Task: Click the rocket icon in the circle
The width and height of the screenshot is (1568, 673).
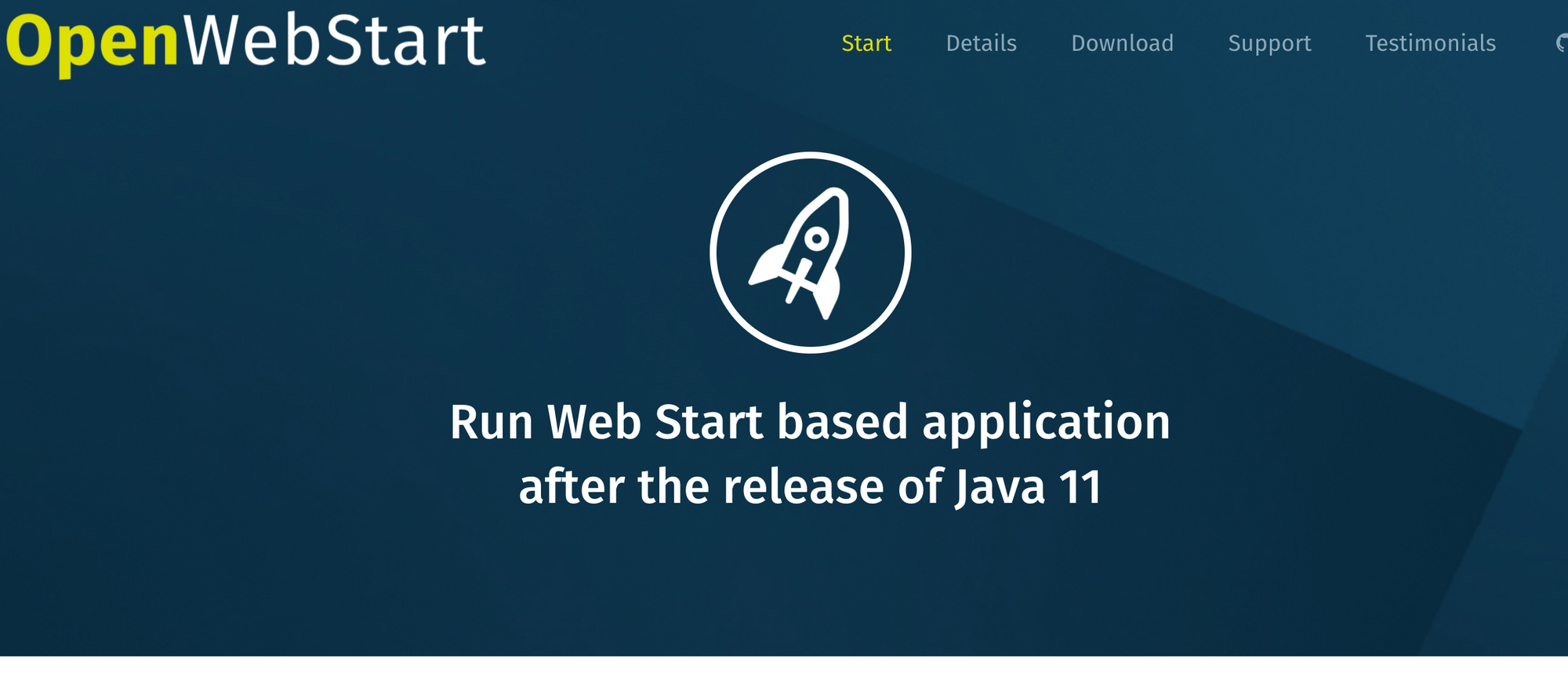Action: click(811, 253)
